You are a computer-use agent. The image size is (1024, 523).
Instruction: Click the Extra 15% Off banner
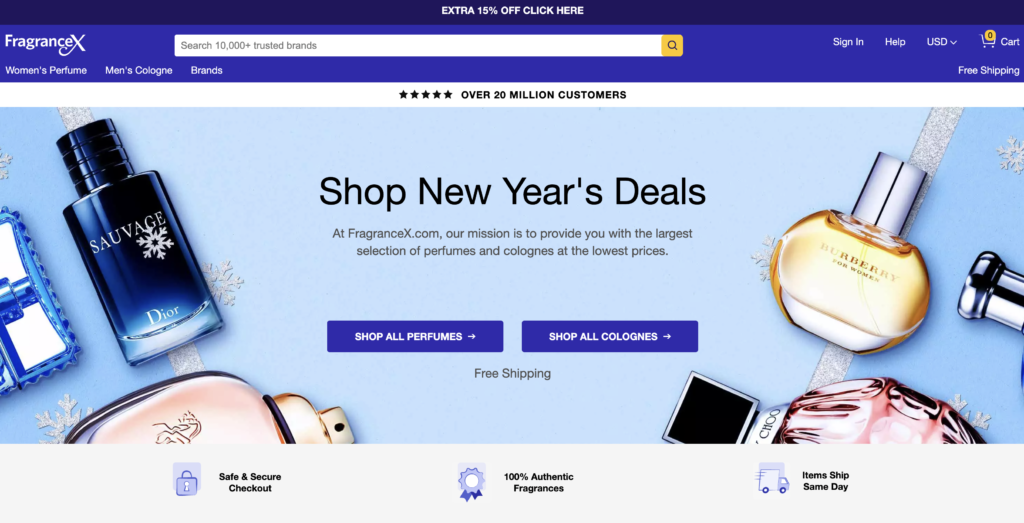pos(512,10)
